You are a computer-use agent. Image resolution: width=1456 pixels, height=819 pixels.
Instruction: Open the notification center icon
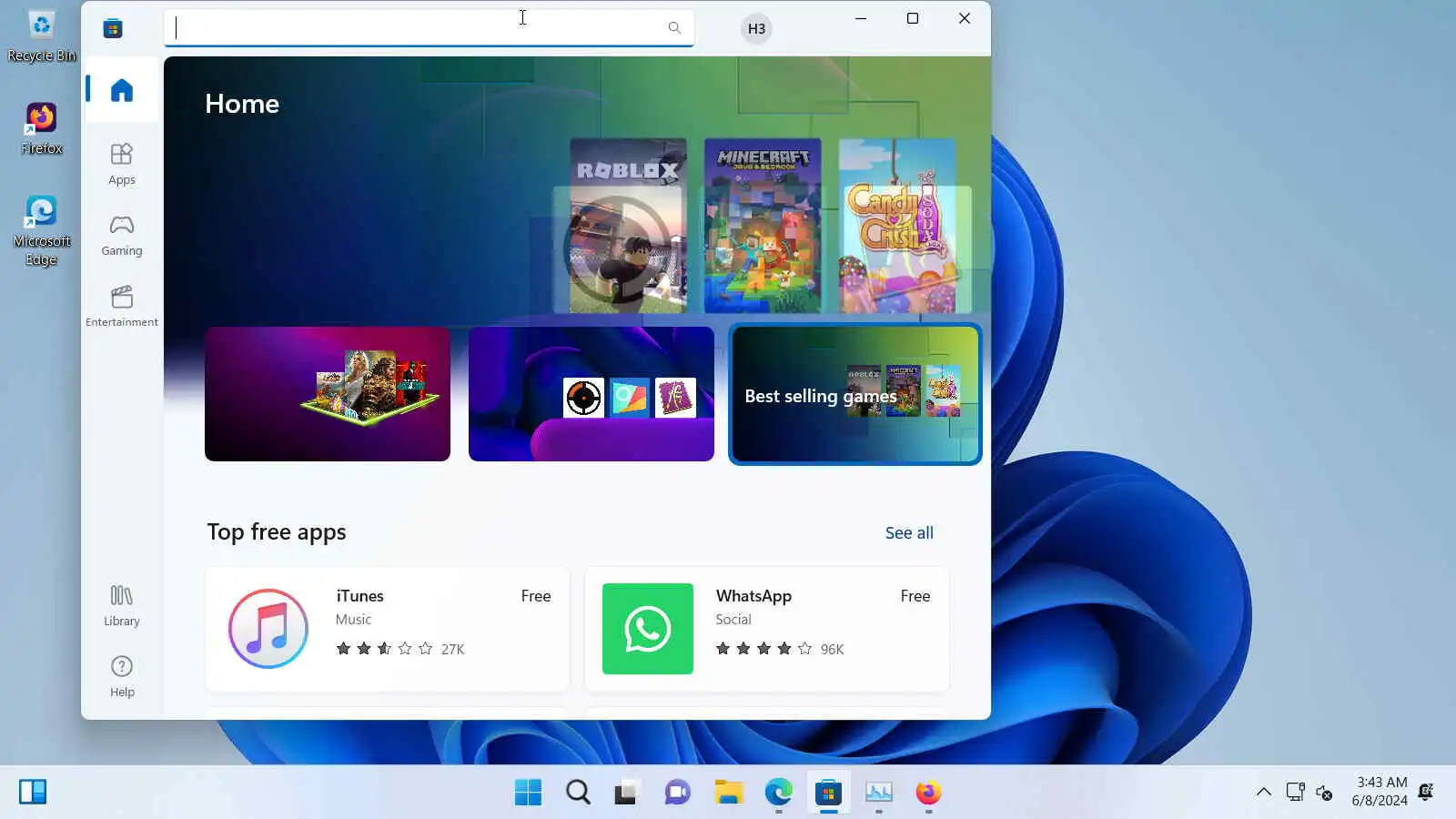[x=1426, y=792]
